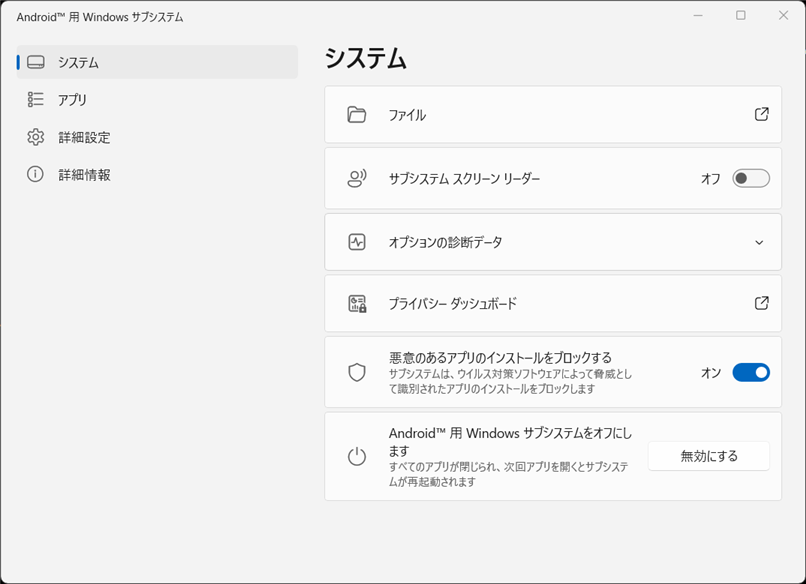
Task: Click 悪意のあるアプリのインストールをブロックする title
Action: point(500,357)
